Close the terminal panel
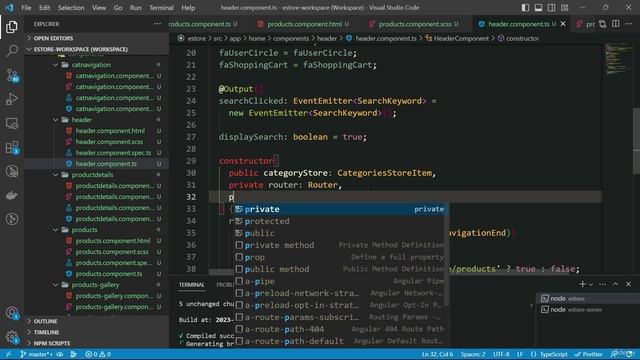 point(629,284)
